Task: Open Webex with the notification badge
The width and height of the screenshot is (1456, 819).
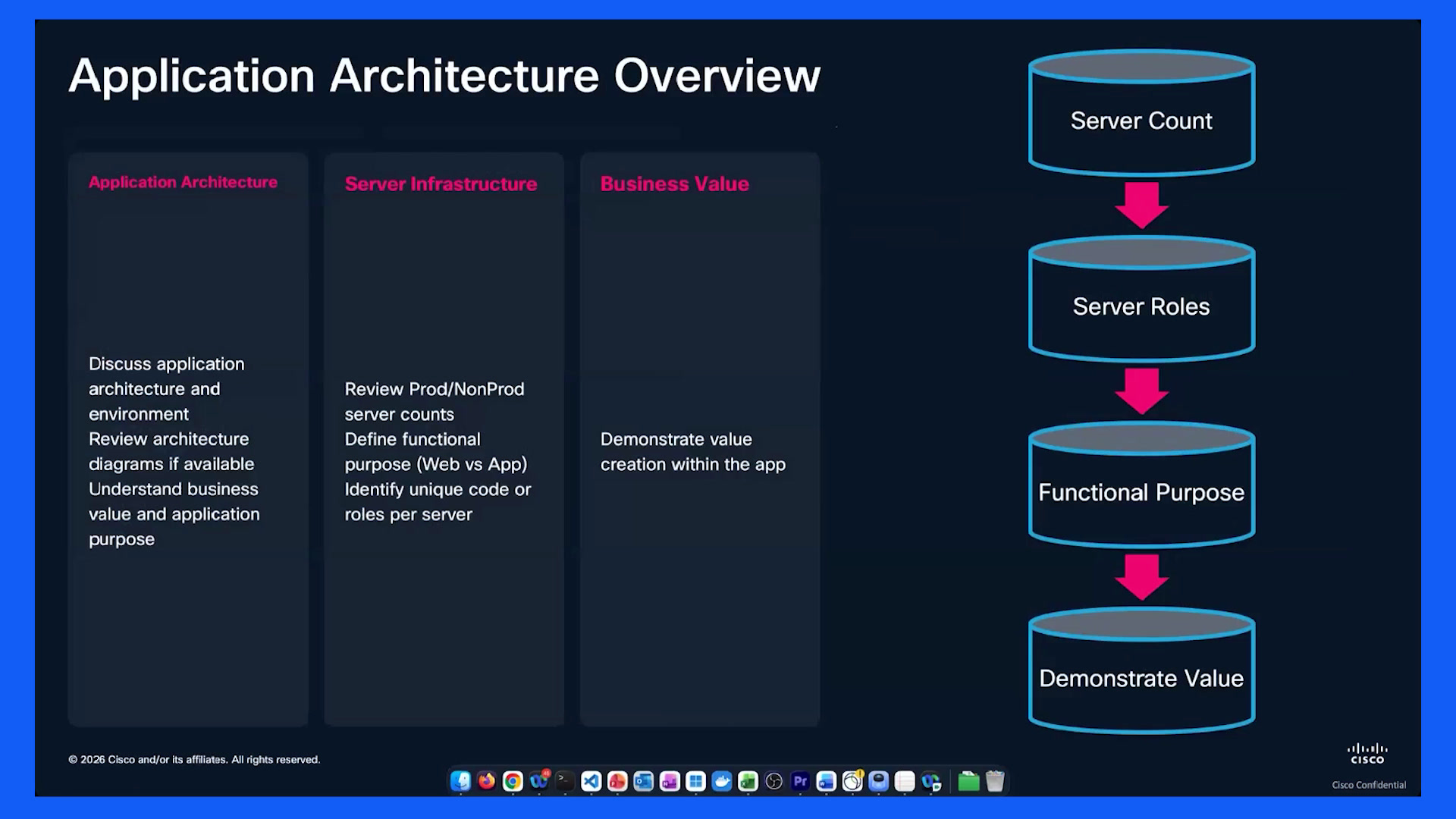Action: [x=539, y=781]
